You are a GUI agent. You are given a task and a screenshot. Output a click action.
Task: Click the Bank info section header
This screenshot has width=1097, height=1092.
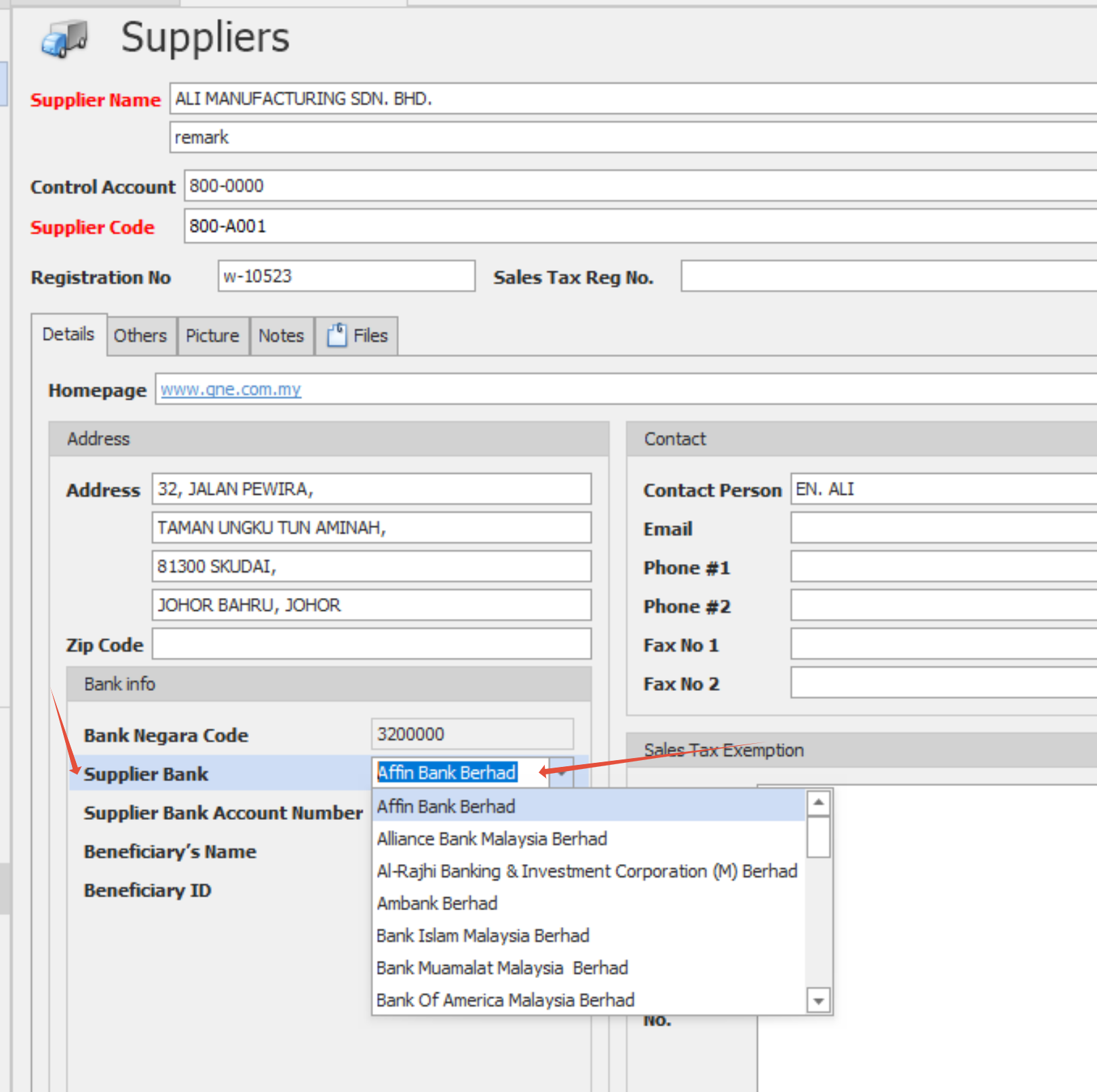[329, 684]
